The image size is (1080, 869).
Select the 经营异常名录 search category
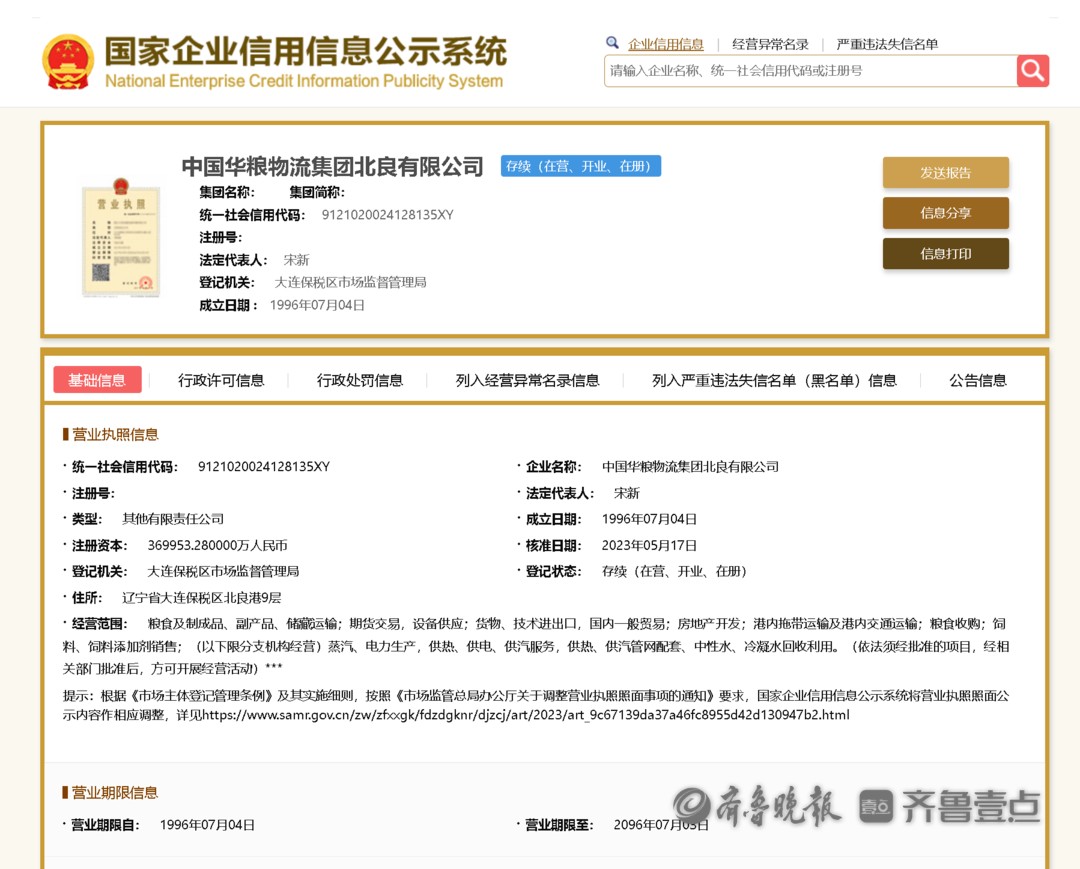click(770, 44)
